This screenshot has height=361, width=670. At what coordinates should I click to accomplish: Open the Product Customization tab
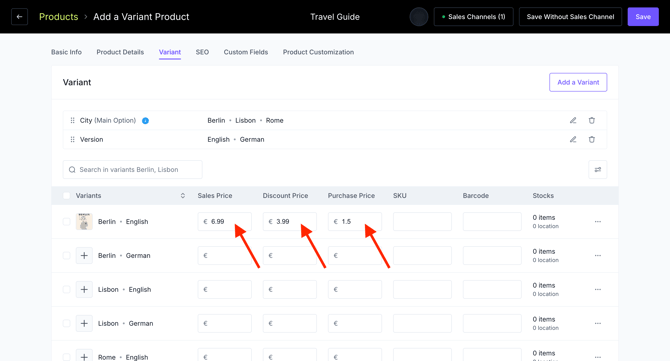pos(318,52)
